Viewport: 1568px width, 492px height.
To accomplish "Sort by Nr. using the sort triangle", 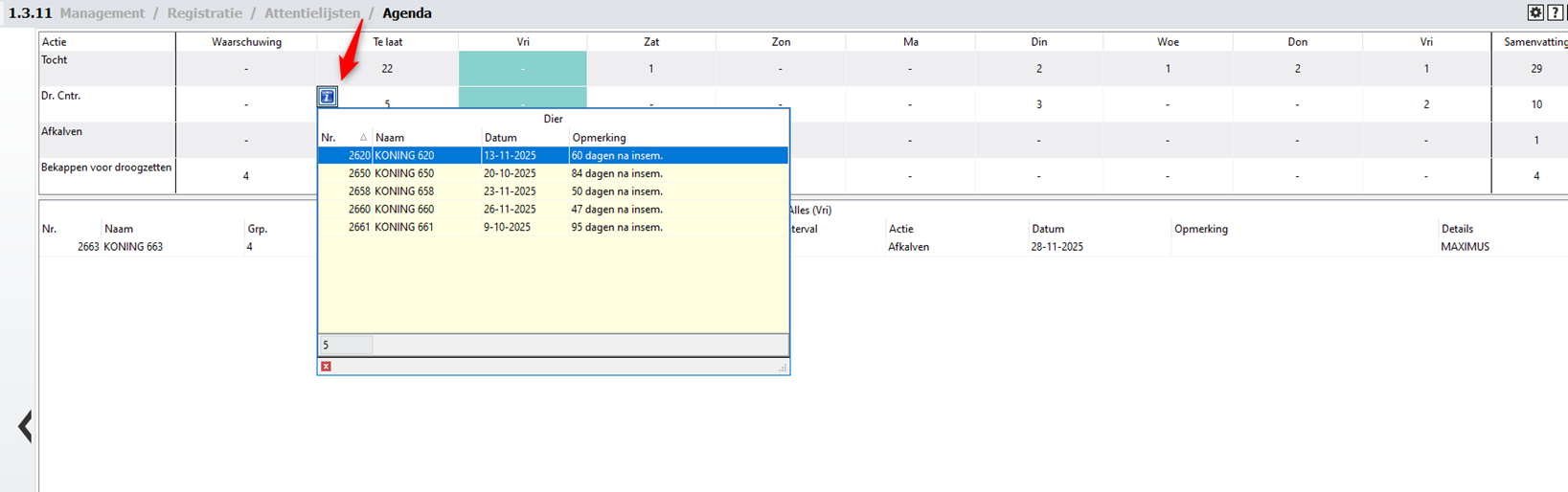I will point(363,138).
